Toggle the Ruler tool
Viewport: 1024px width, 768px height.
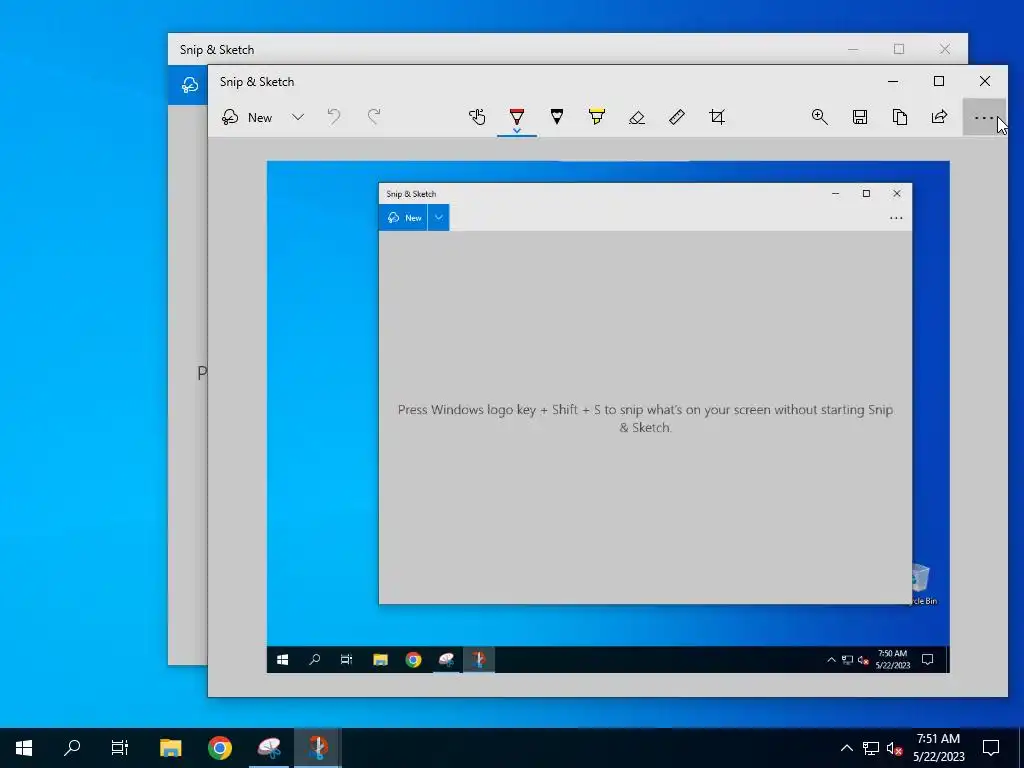click(x=677, y=118)
